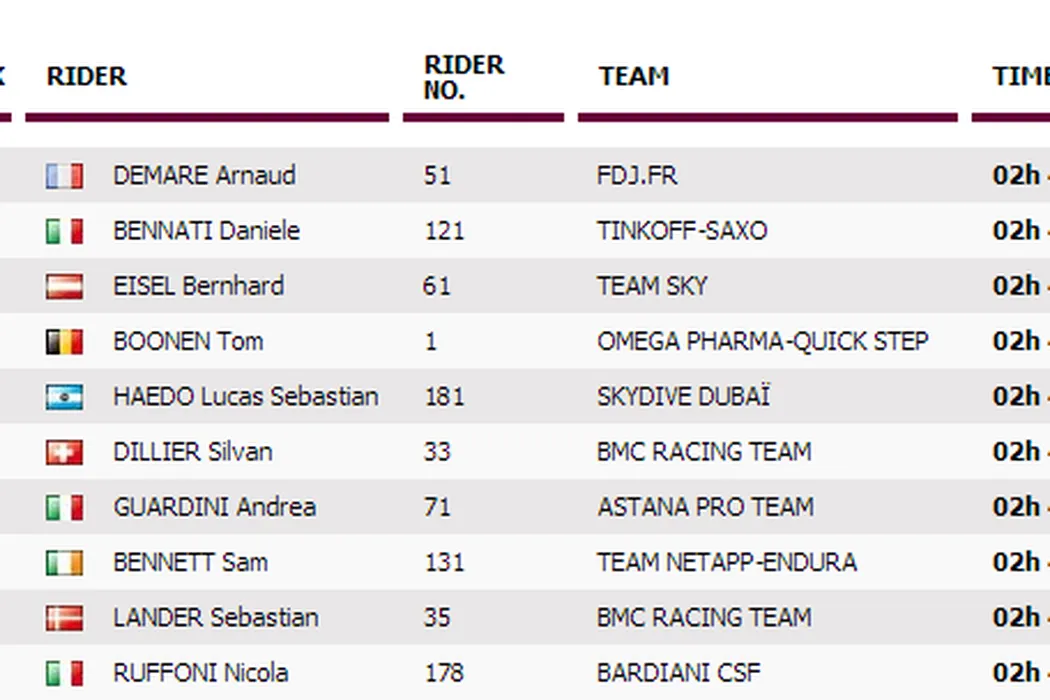This screenshot has height=700, width=1050.
Task: Click the Austrian flag next to Eisel
Action: pos(64,286)
